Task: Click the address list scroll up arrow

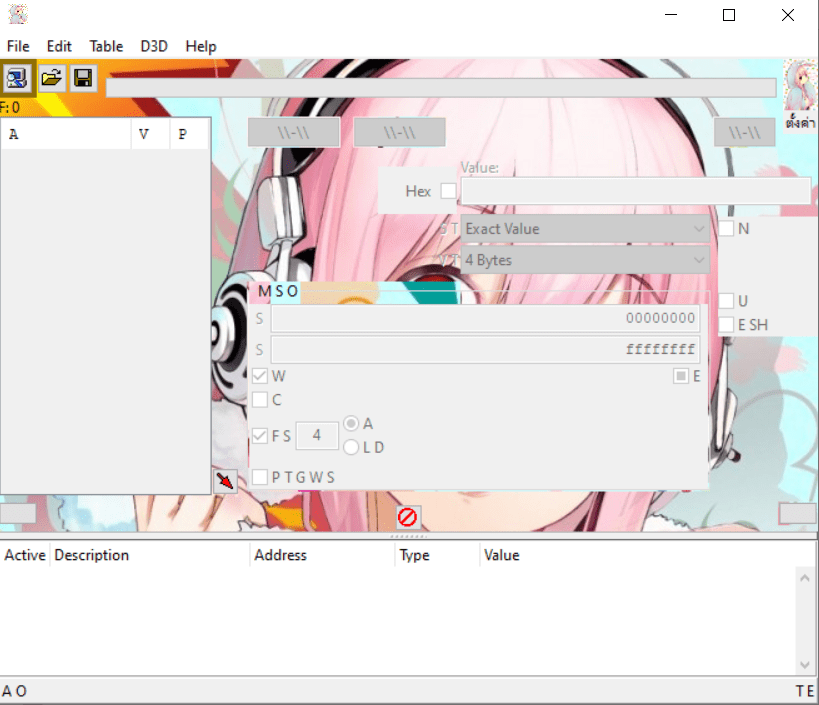Action: click(805, 578)
